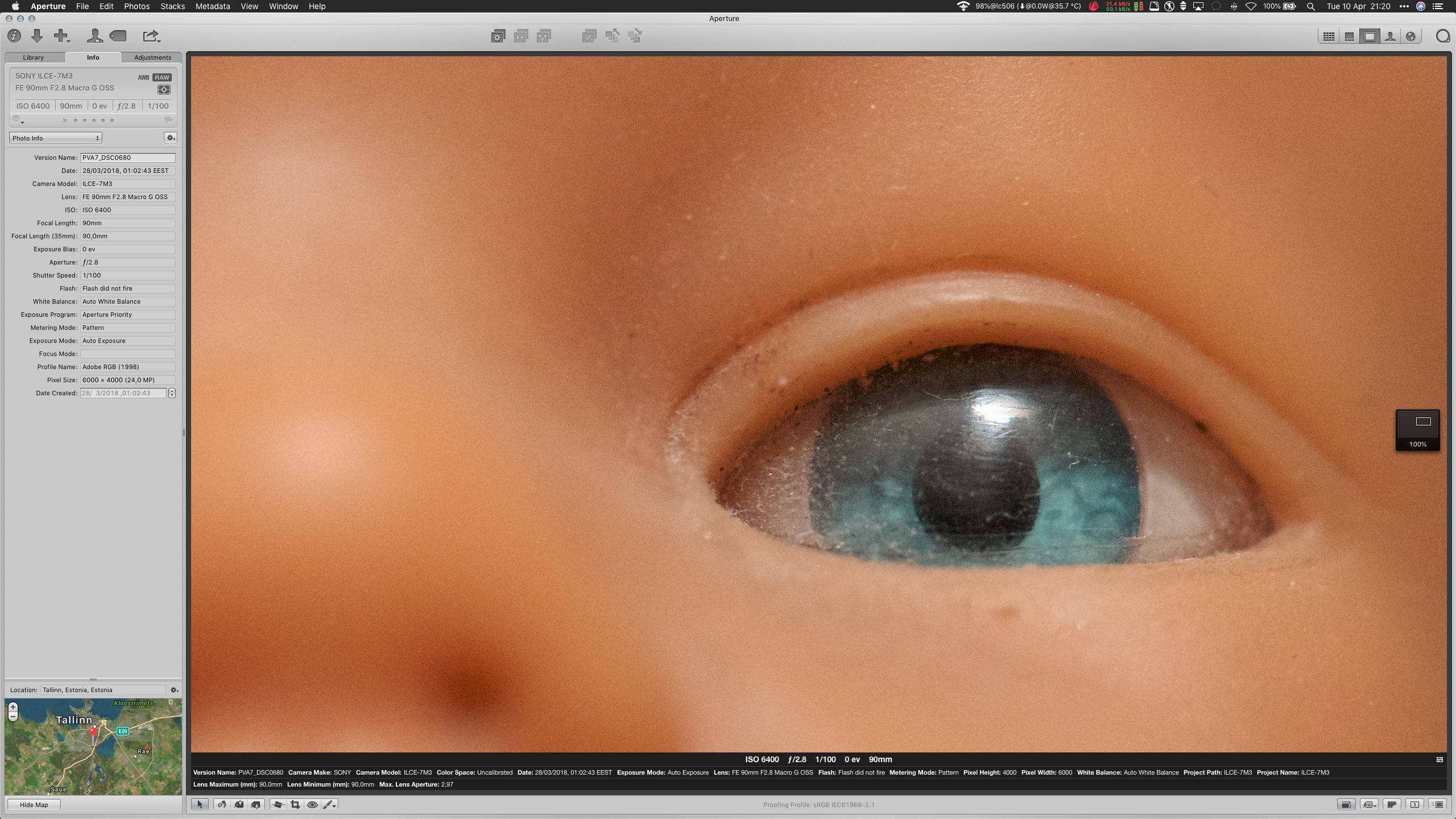Click the Rotate tool icon
Image resolution: width=1456 pixels, height=819 pixels.
(x=222, y=804)
